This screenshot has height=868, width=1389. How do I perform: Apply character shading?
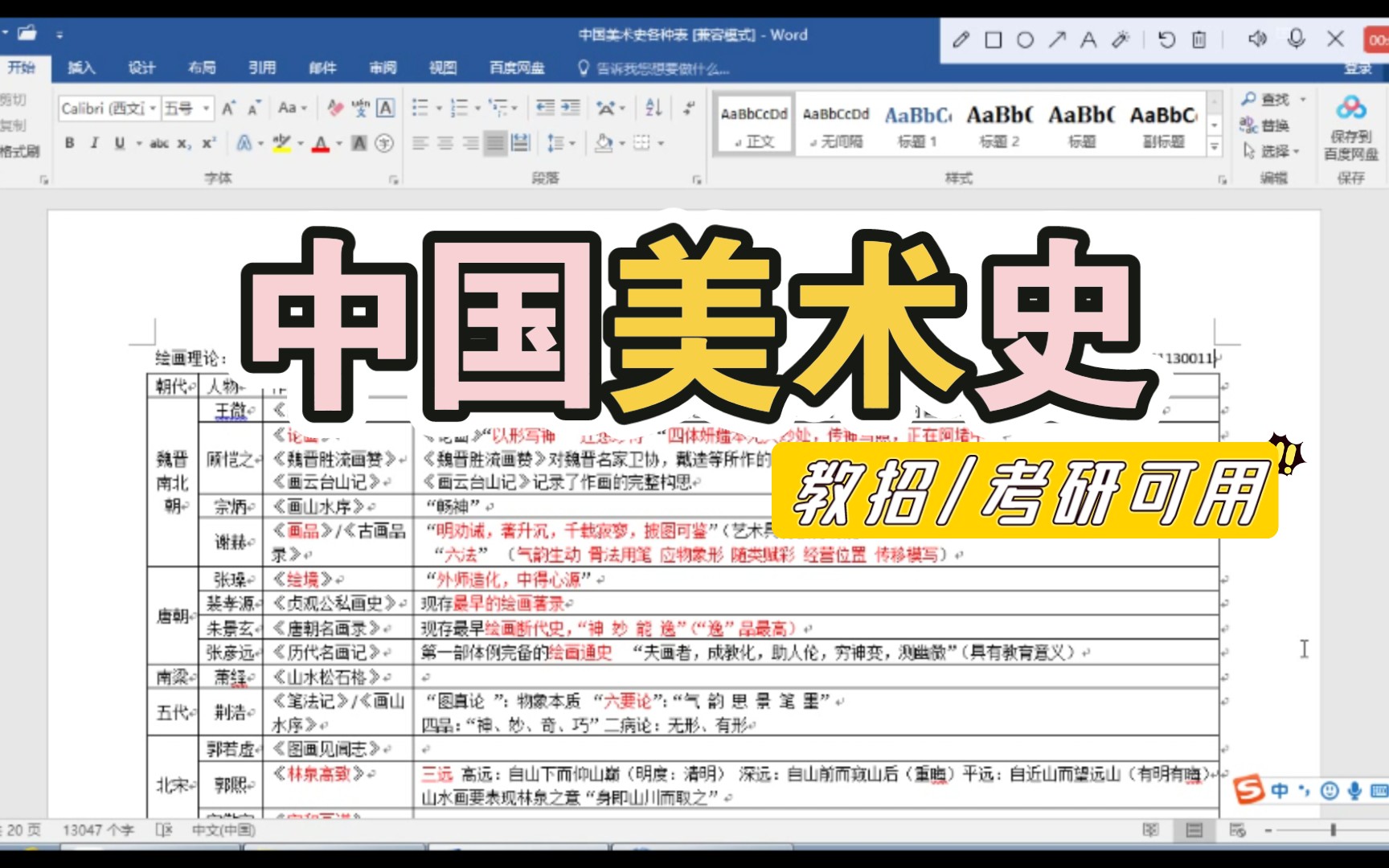(359, 143)
